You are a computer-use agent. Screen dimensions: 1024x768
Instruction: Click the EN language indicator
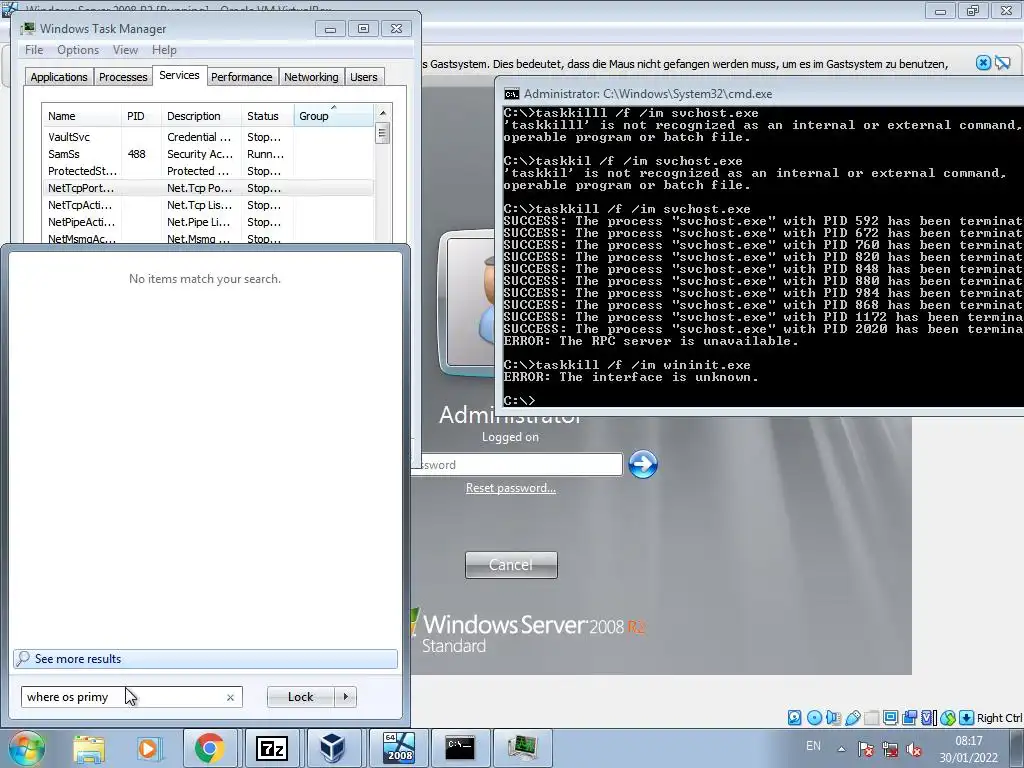click(x=813, y=746)
